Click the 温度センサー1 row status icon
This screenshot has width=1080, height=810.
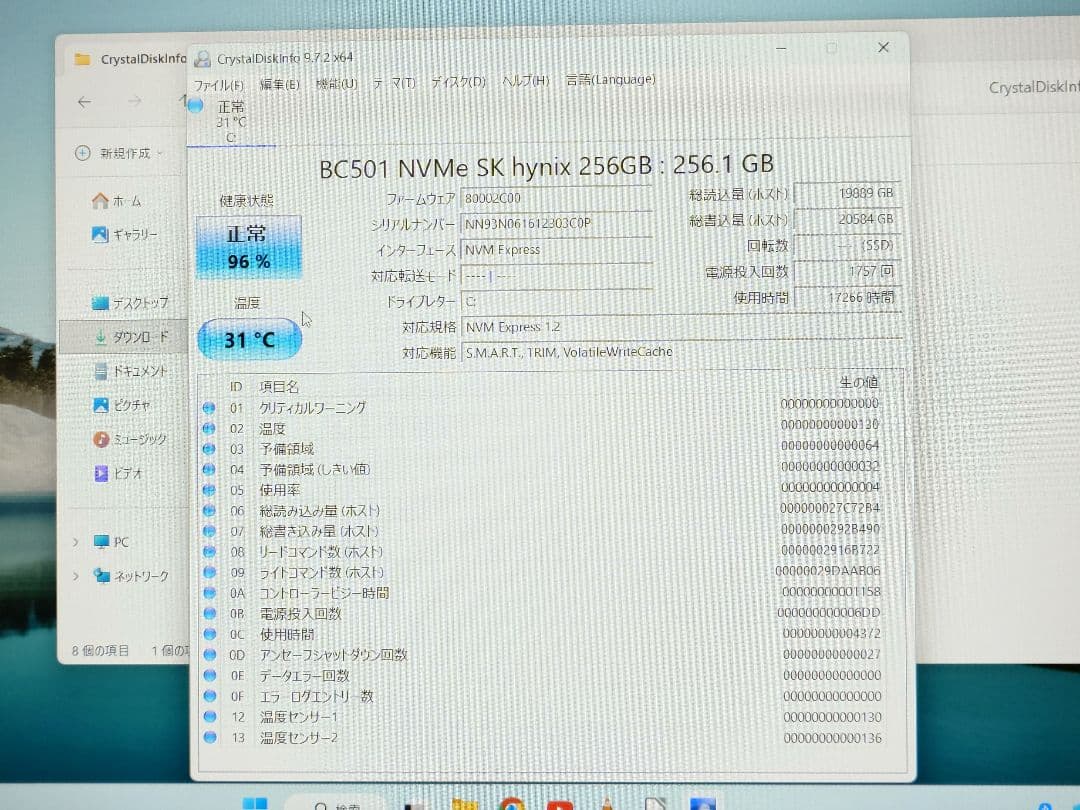[209, 717]
